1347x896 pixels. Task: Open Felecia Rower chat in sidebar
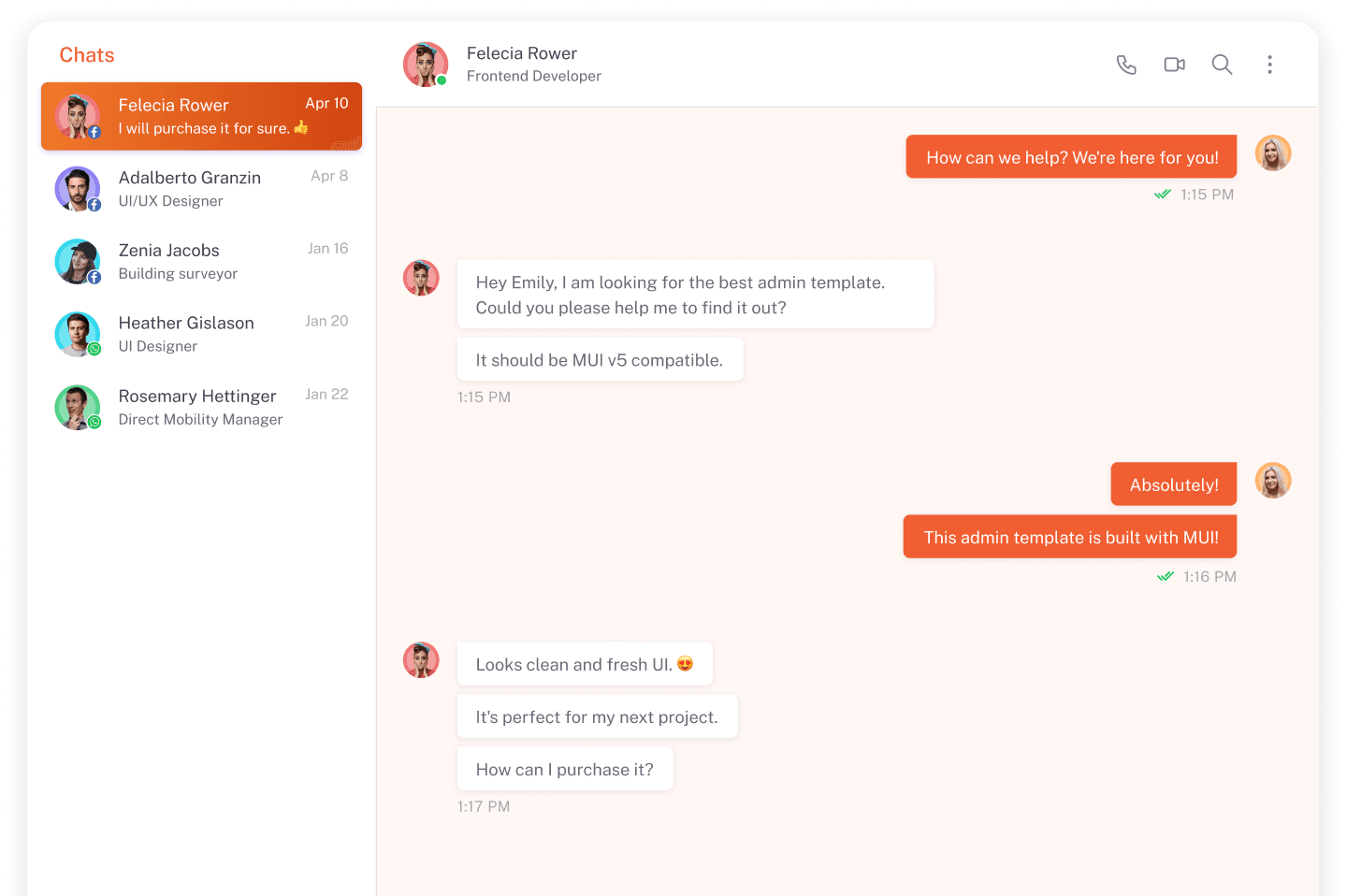[201, 116]
